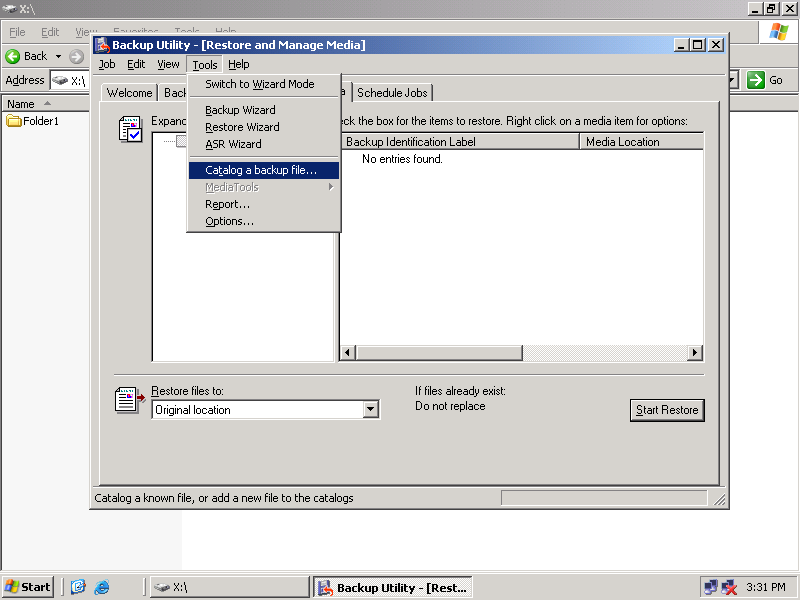
Task: Click the clock showing 3:31 PM
Action: point(766,587)
